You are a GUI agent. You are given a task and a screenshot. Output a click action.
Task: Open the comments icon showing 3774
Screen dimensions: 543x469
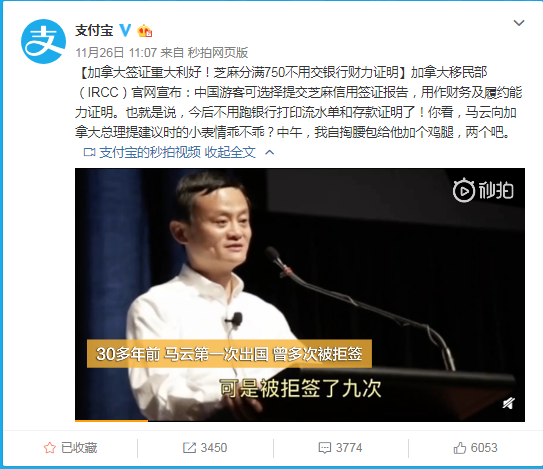click(324, 448)
